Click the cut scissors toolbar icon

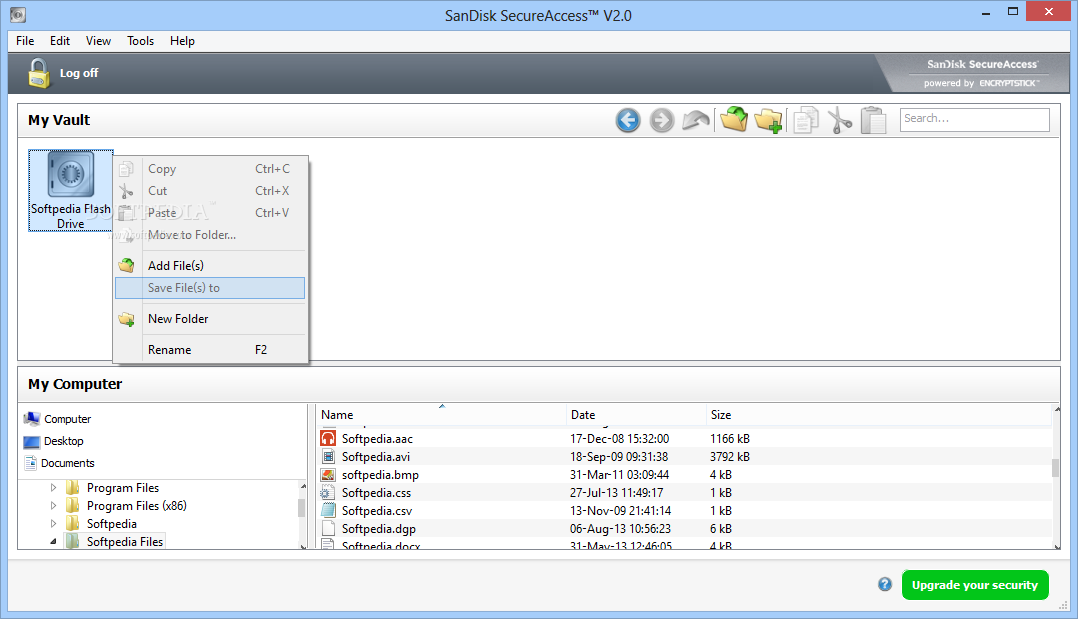[839, 120]
